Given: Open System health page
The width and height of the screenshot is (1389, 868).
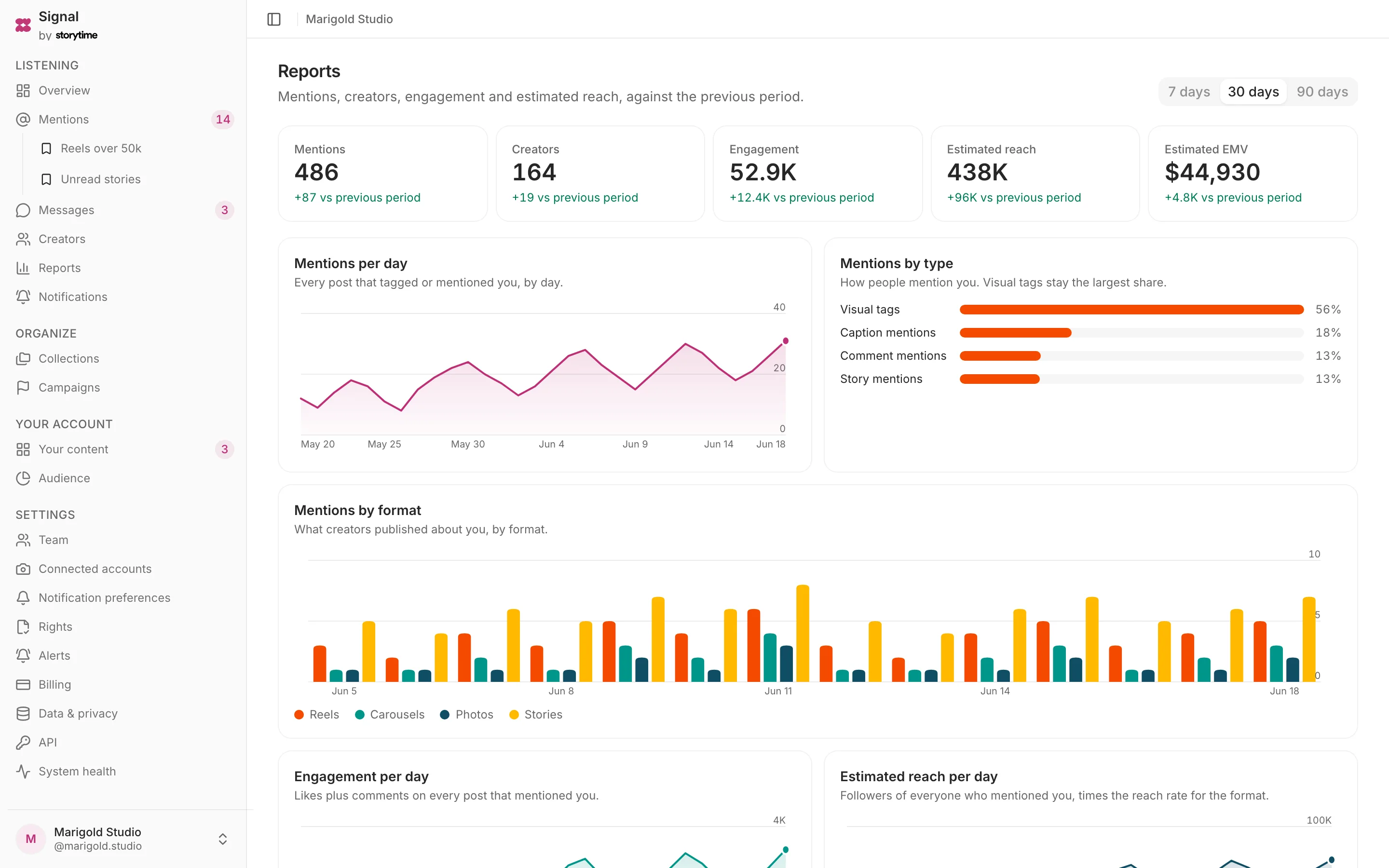Looking at the screenshot, I should coord(123,772).
